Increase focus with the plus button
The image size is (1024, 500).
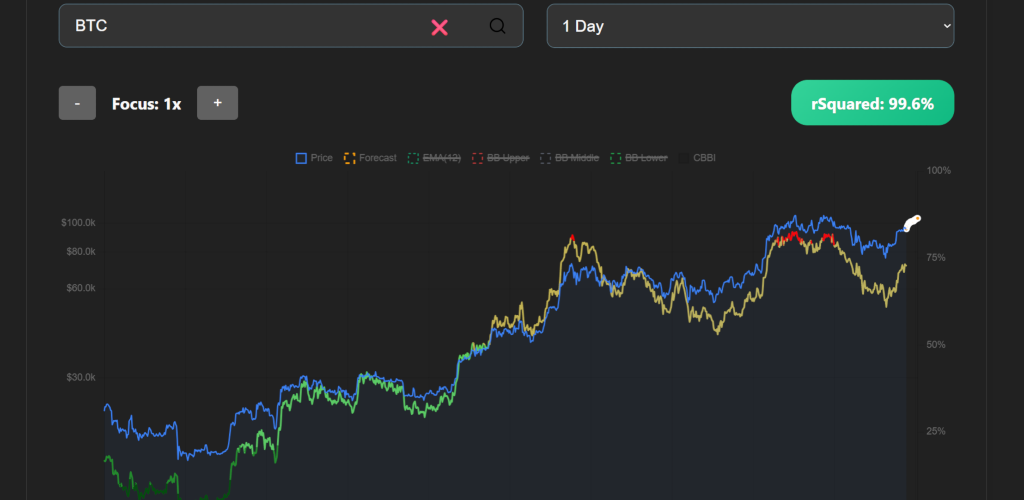tap(217, 103)
